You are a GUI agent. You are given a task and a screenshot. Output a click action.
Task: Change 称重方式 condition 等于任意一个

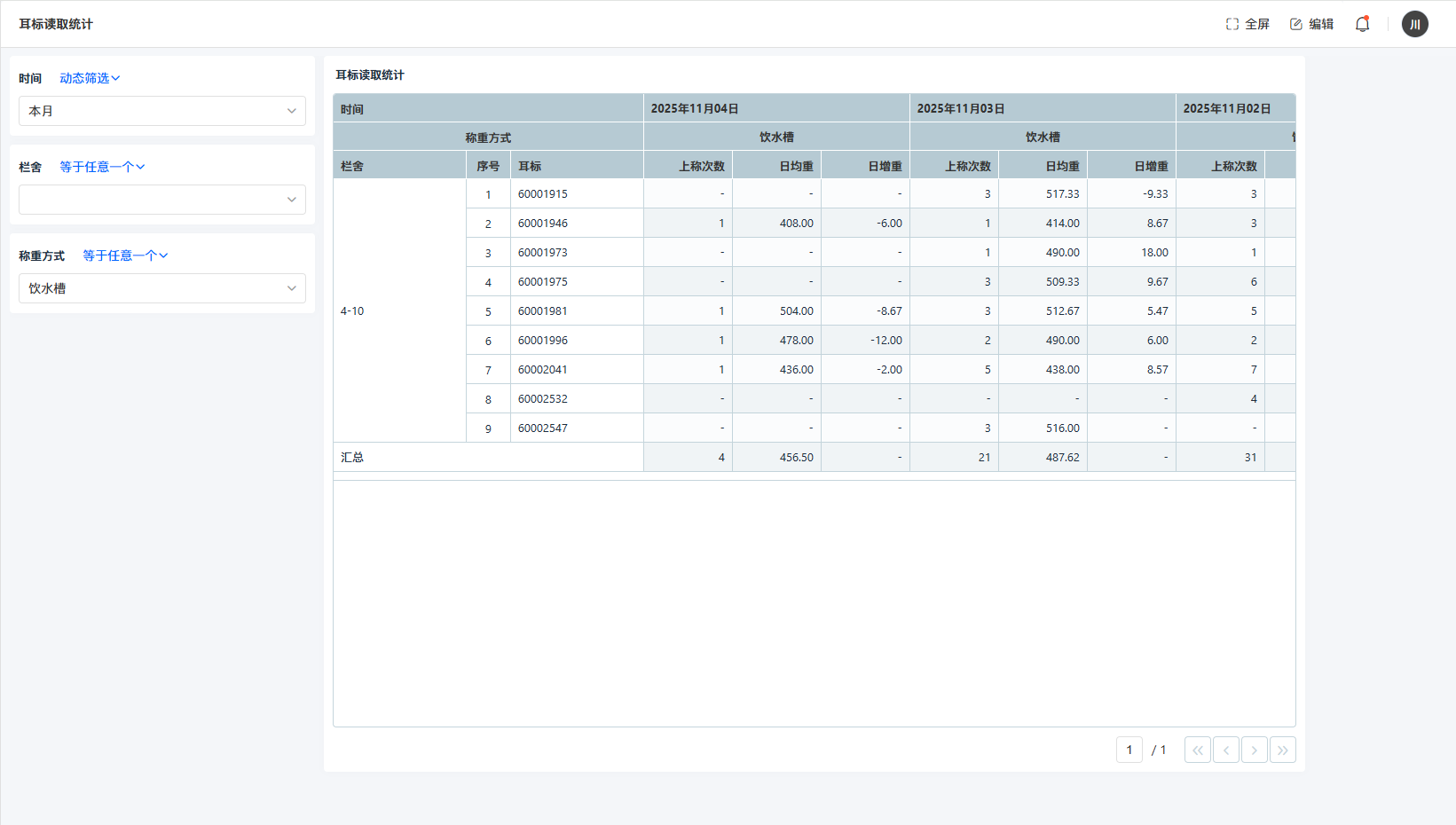pyautogui.click(x=125, y=255)
